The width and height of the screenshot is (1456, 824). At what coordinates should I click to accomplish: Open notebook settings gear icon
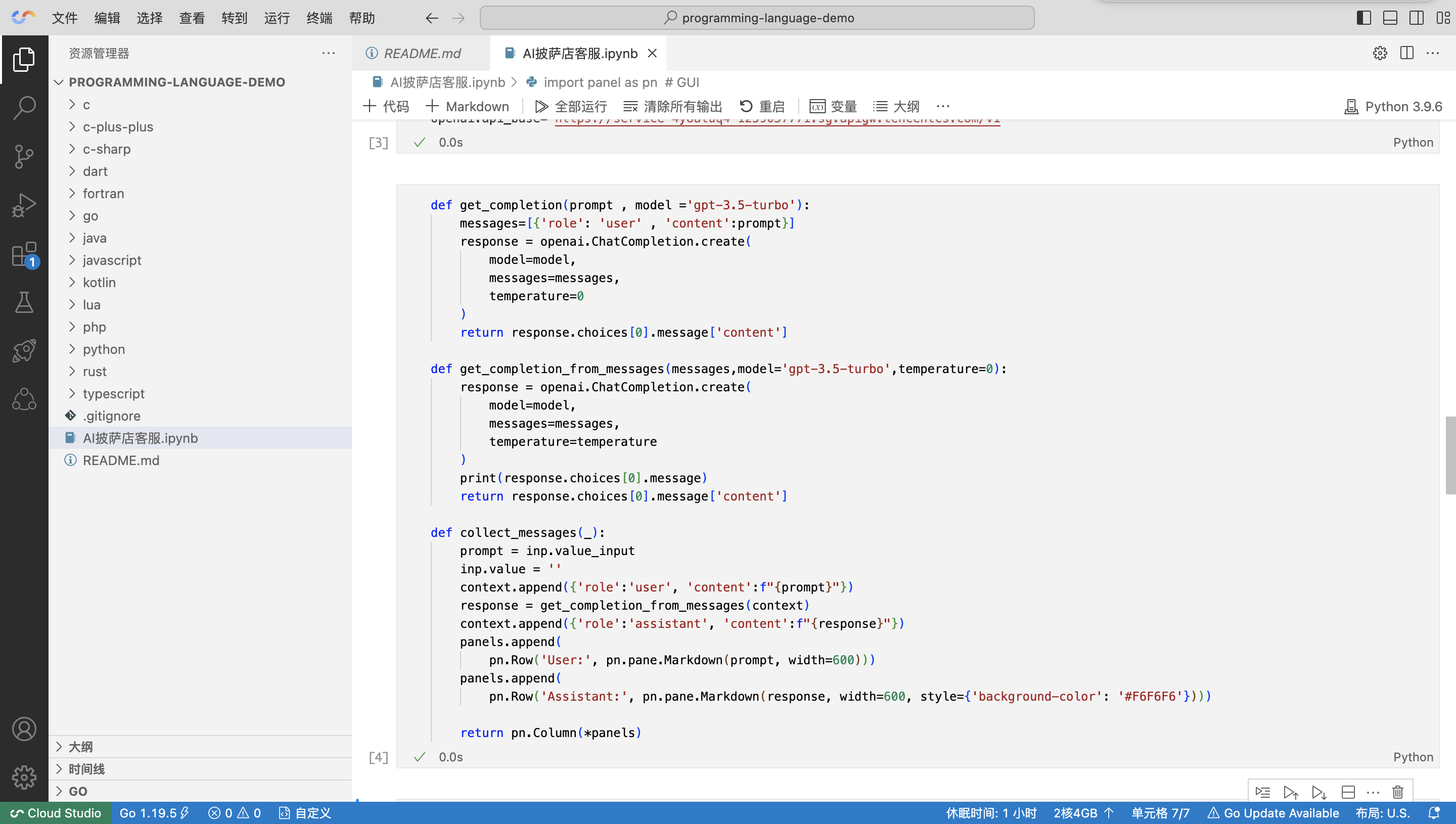pos(1380,53)
